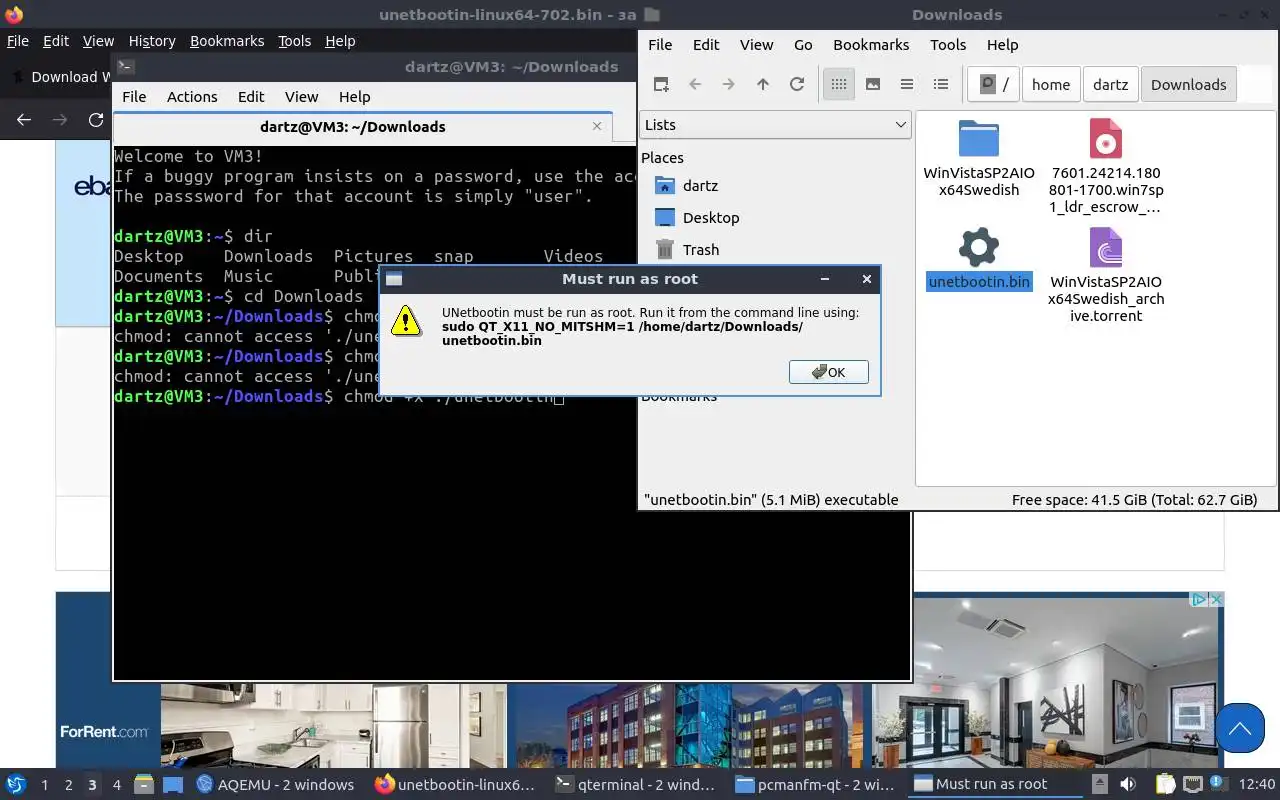Open AQEMU taskbar entry
The height and width of the screenshot is (800, 1280).
tap(275, 785)
